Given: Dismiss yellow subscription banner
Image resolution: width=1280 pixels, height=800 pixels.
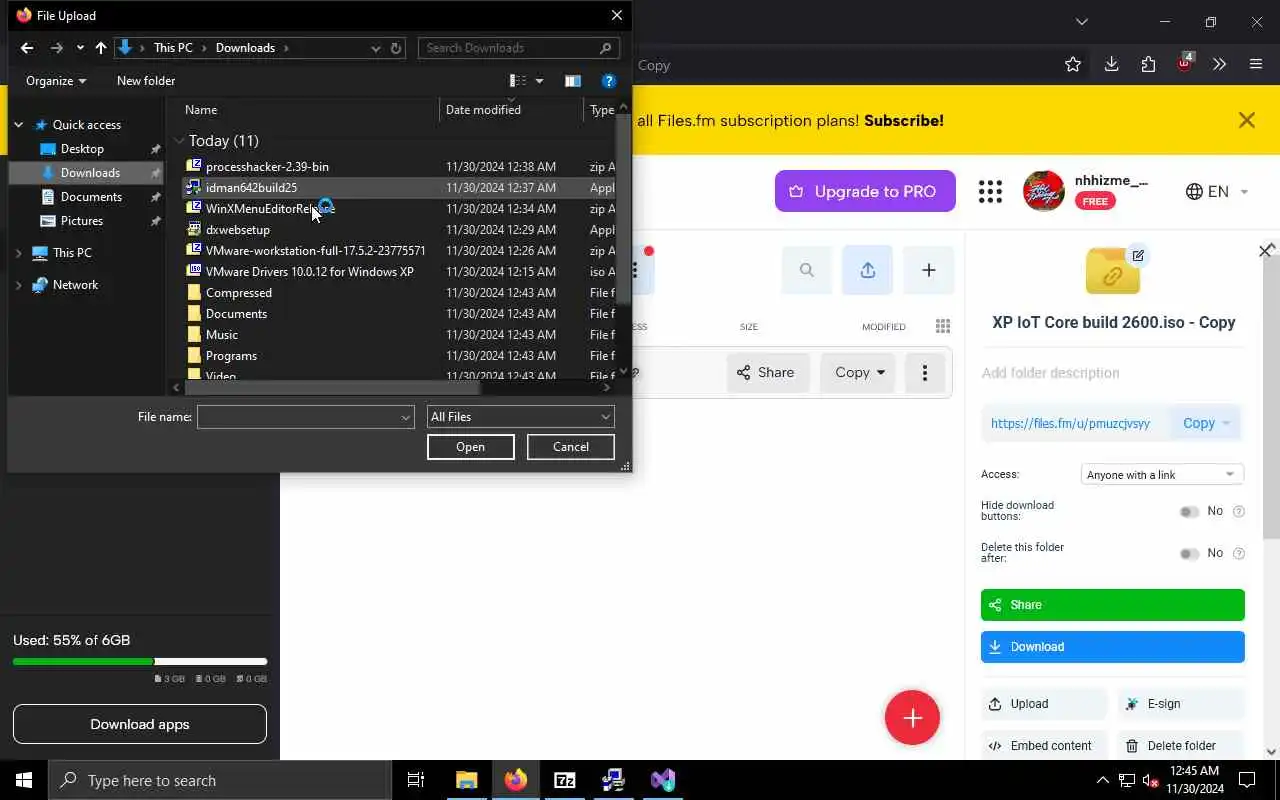Looking at the screenshot, I should pyautogui.click(x=1246, y=121).
